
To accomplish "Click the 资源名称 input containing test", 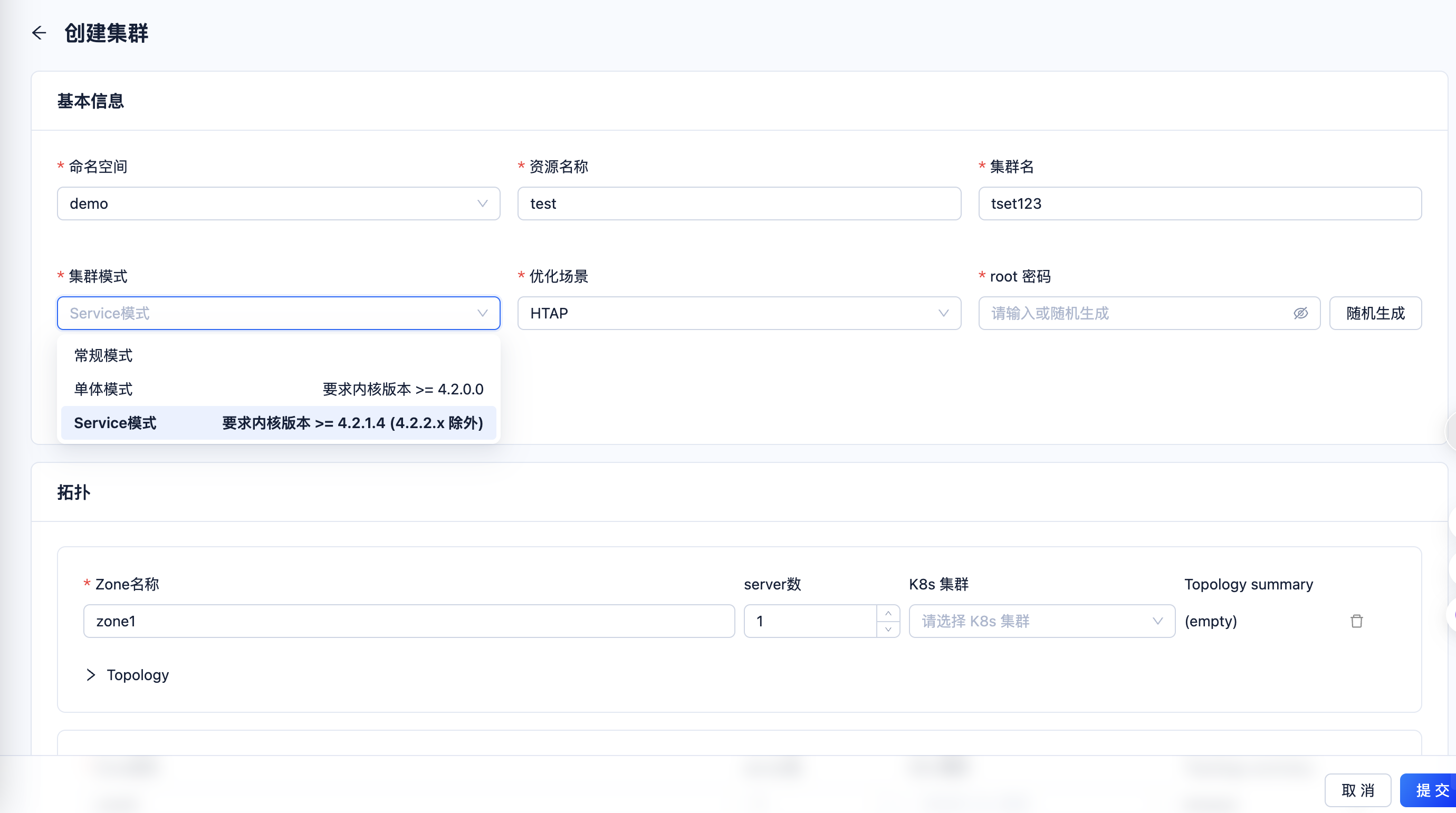I will click(739, 204).
